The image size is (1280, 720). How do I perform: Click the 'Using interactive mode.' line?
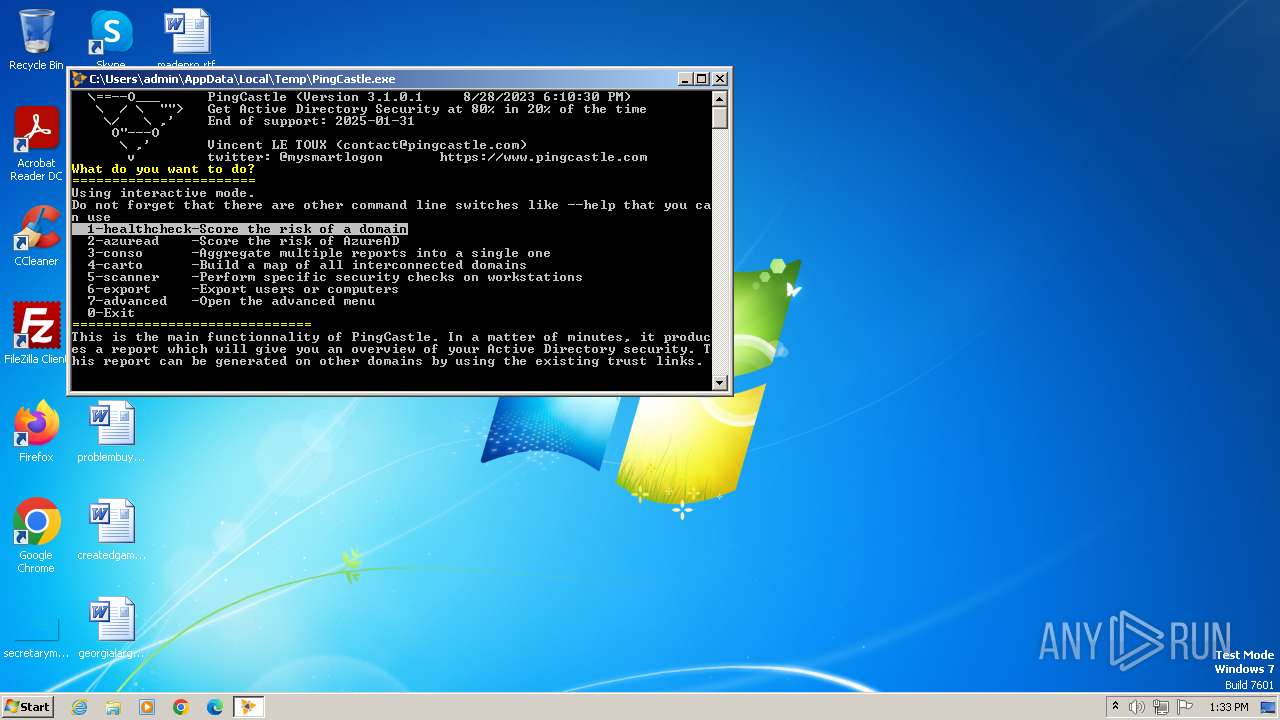coord(163,193)
